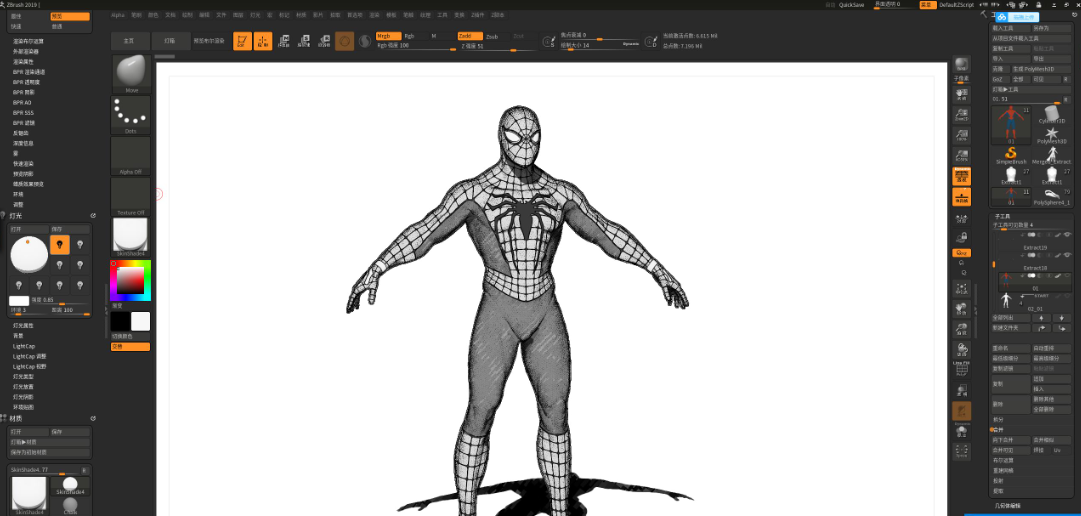This screenshot has height=516, width=1081.
Task: Expand the 灯光 panel header
Action: click(x=17, y=216)
